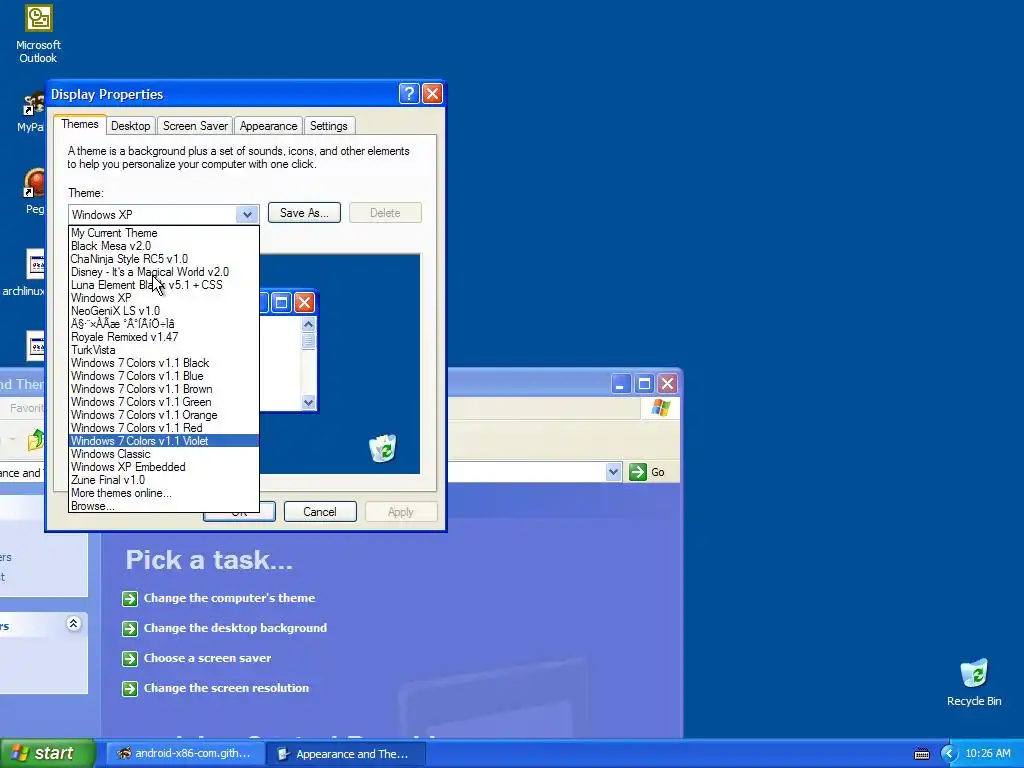Viewport: 1024px width, 768px height.
Task: Open Choose a screen saver task
Action: click(207, 658)
